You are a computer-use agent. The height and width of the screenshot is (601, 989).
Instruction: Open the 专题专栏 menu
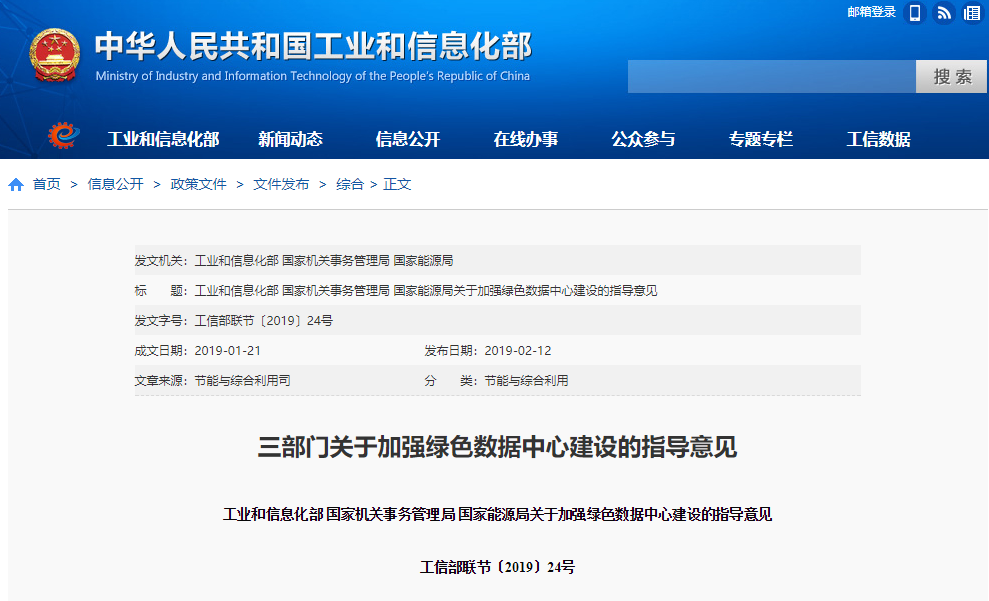[x=761, y=139]
